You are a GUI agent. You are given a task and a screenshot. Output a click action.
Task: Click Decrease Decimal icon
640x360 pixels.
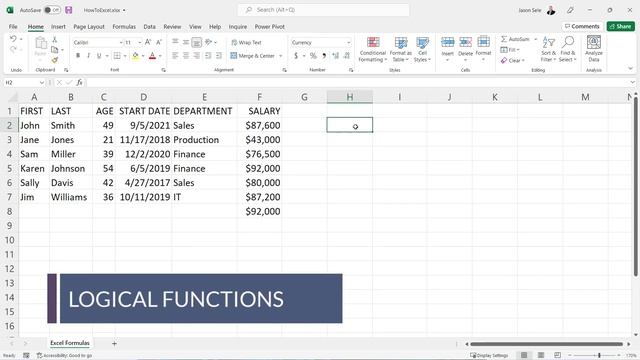pyautogui.click(x=347, y=56)
